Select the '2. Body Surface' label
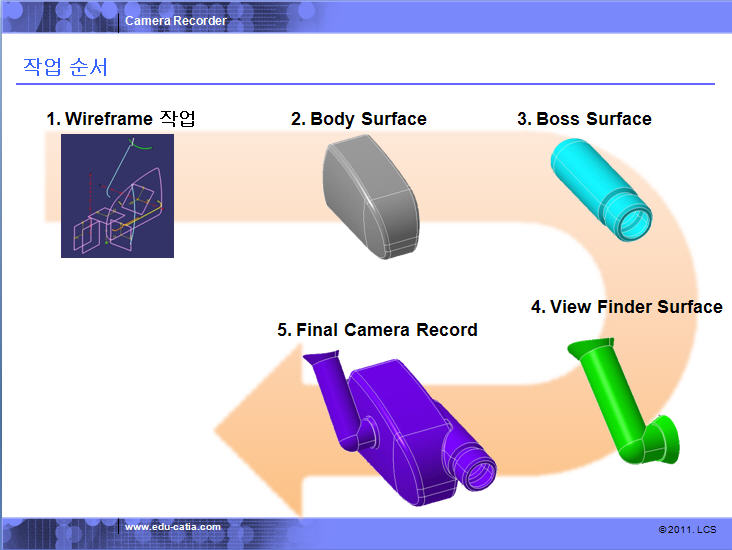732x550 pixels. tap(358, 119)
